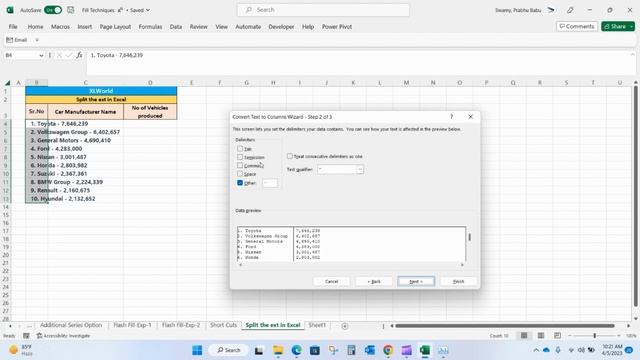Open File Explorer from the taskbar
Image resolution: width=640 pixels, height=360 pixels.
[278, 350]
